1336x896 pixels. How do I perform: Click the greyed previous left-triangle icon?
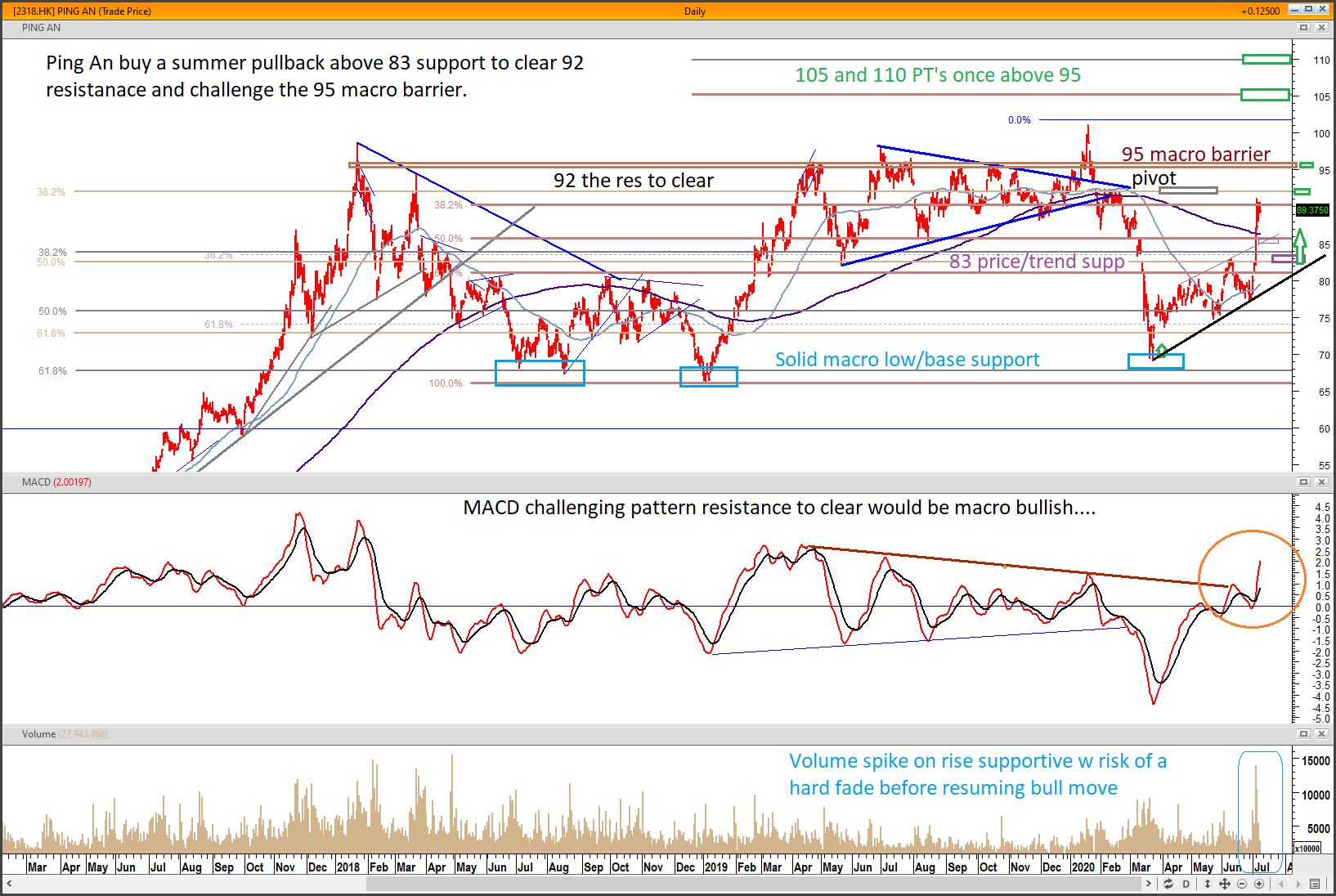[x=1280, y=884]
